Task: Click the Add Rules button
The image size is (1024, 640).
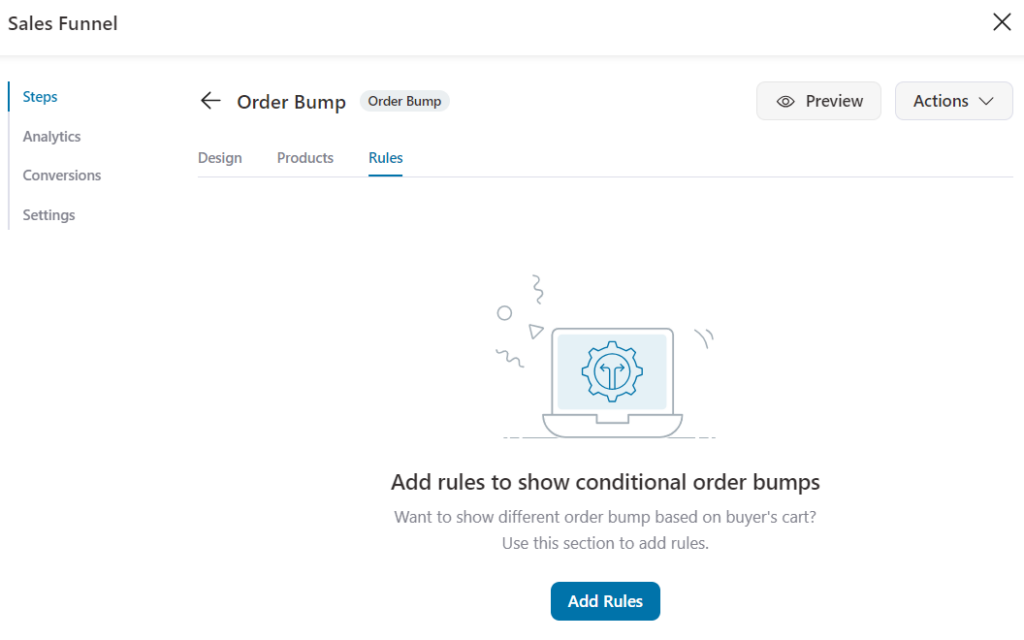Action: pos(605,601)
